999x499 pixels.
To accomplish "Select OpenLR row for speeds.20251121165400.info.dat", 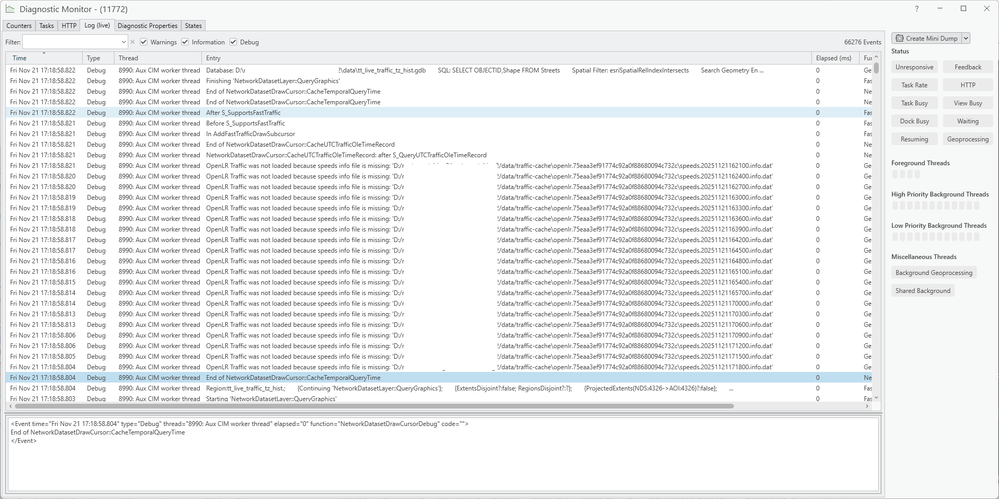I will tap(438, 282).
